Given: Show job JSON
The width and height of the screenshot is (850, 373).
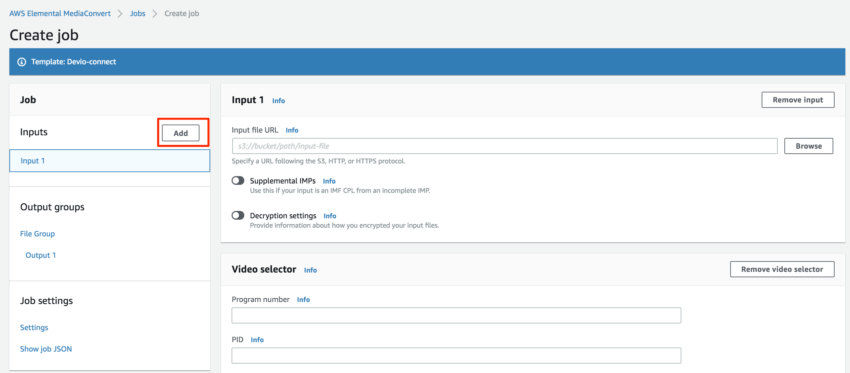Looking at the screenshot, I should tap(46, 349).
